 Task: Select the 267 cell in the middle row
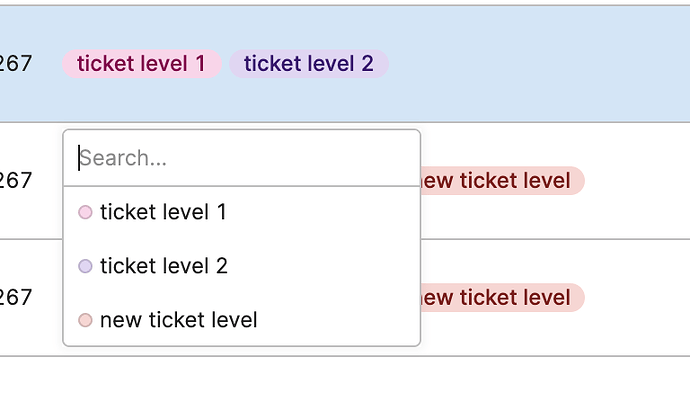pyautogui.click(x=16, y=180)
